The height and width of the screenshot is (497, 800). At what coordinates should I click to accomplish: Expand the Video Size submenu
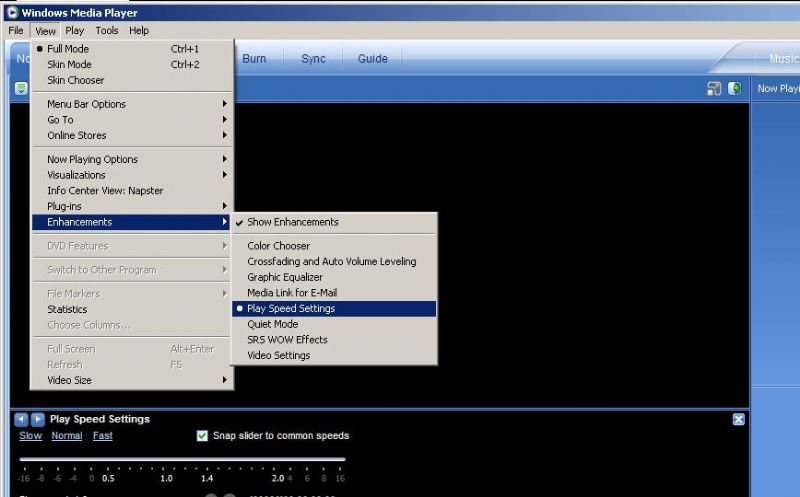point(132,380)
